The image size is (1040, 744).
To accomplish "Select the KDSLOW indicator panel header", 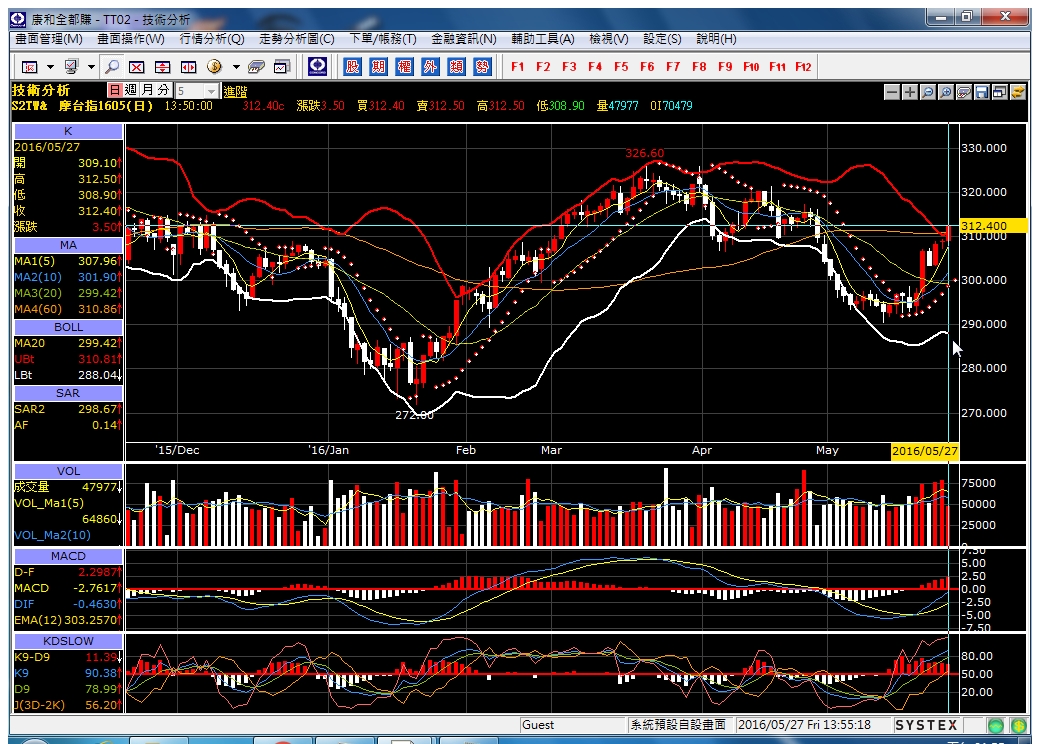I will click(68, 641).
